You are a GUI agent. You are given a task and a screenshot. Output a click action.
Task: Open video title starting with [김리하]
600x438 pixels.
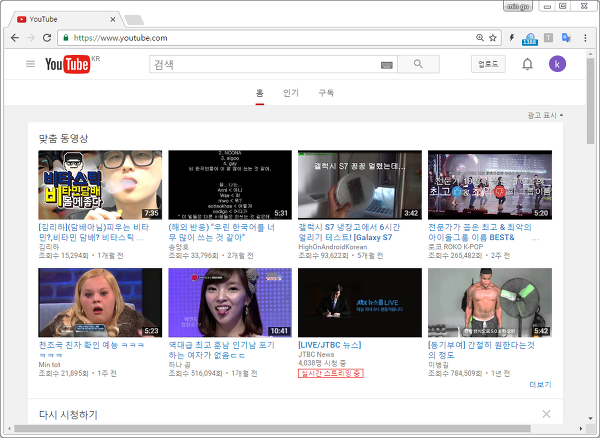click(93, 232)
